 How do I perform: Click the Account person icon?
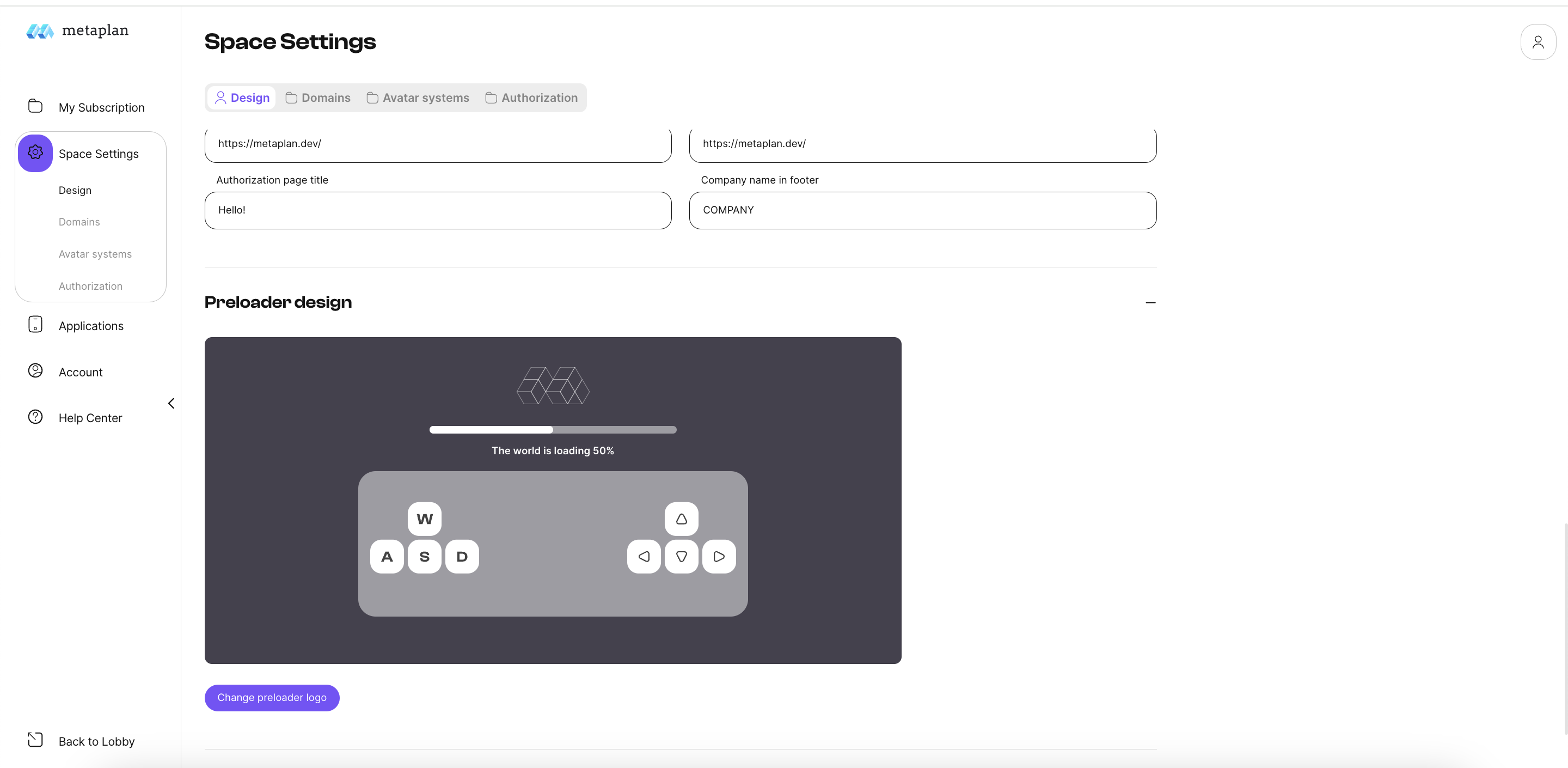coord(35,371)
